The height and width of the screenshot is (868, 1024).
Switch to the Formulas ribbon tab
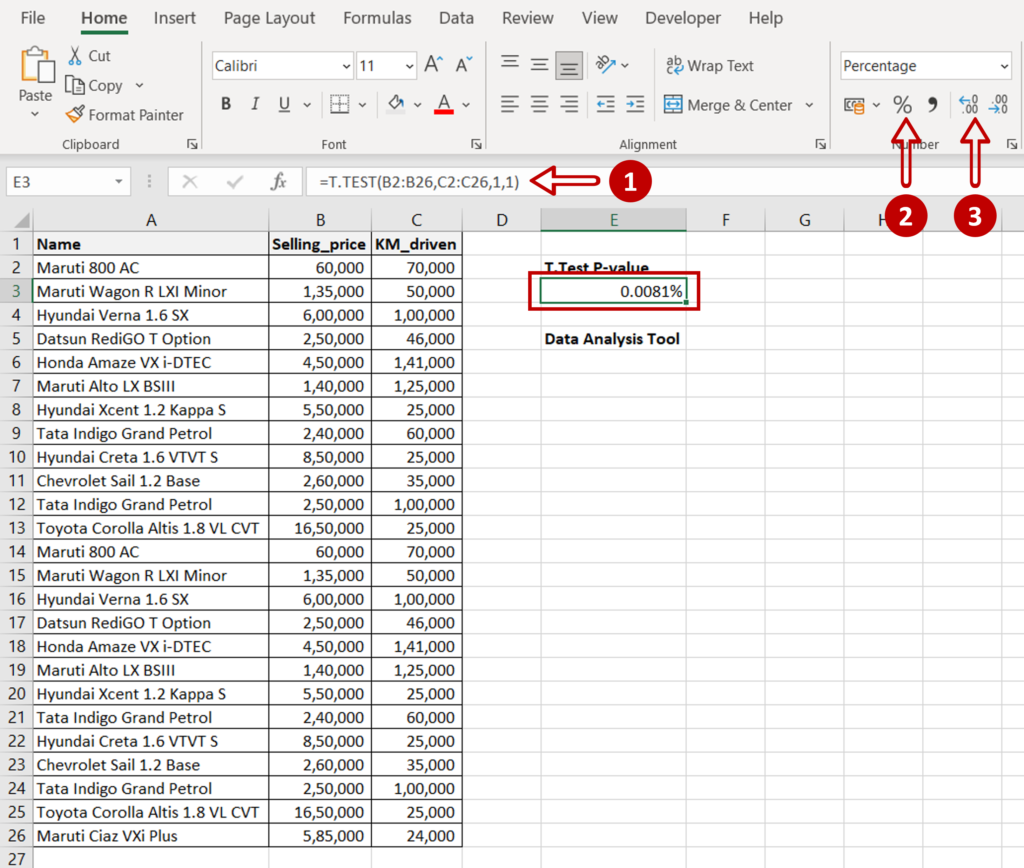(377, 17)
